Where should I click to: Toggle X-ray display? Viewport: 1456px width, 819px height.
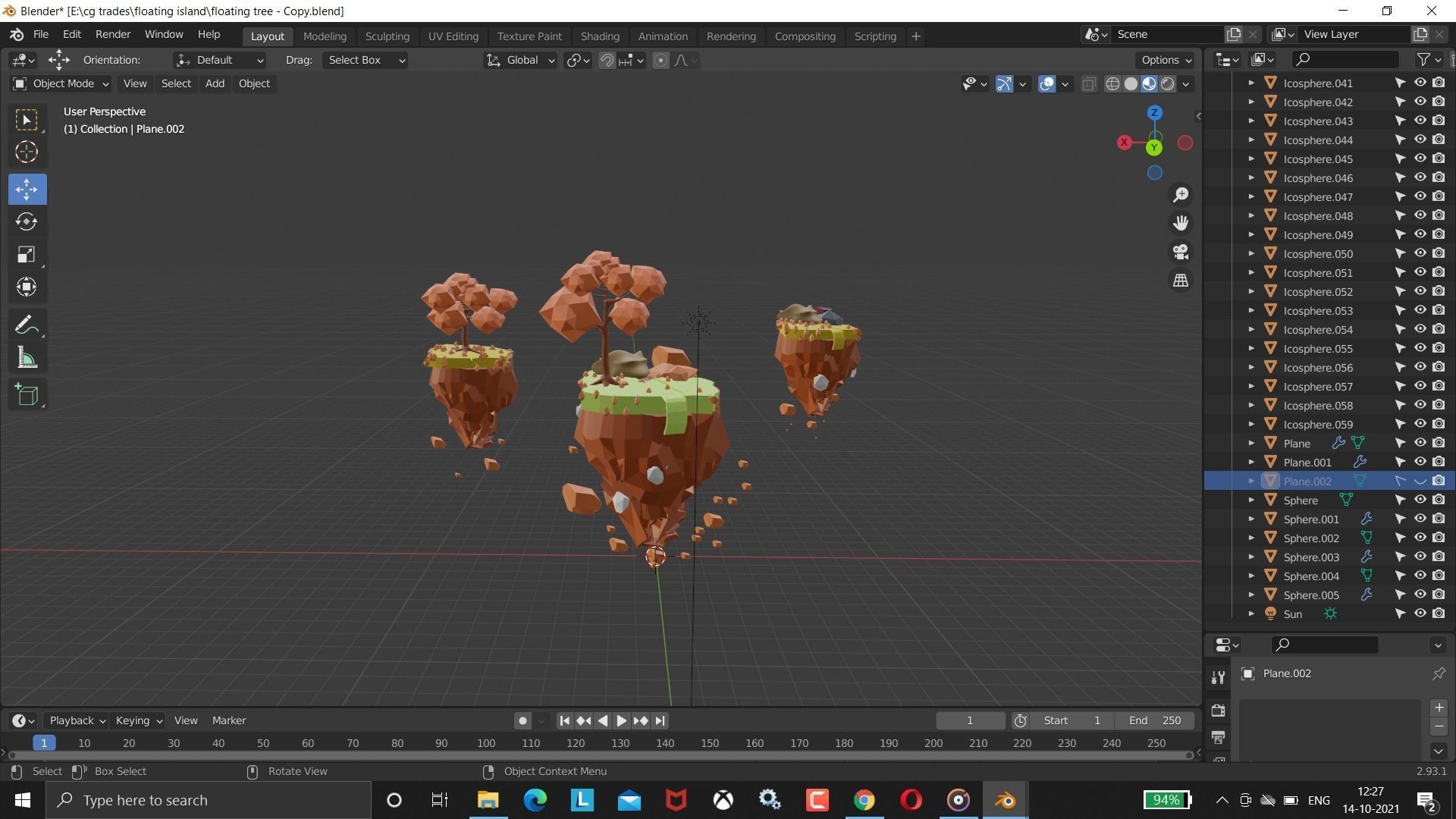[x=1089, y=83]
